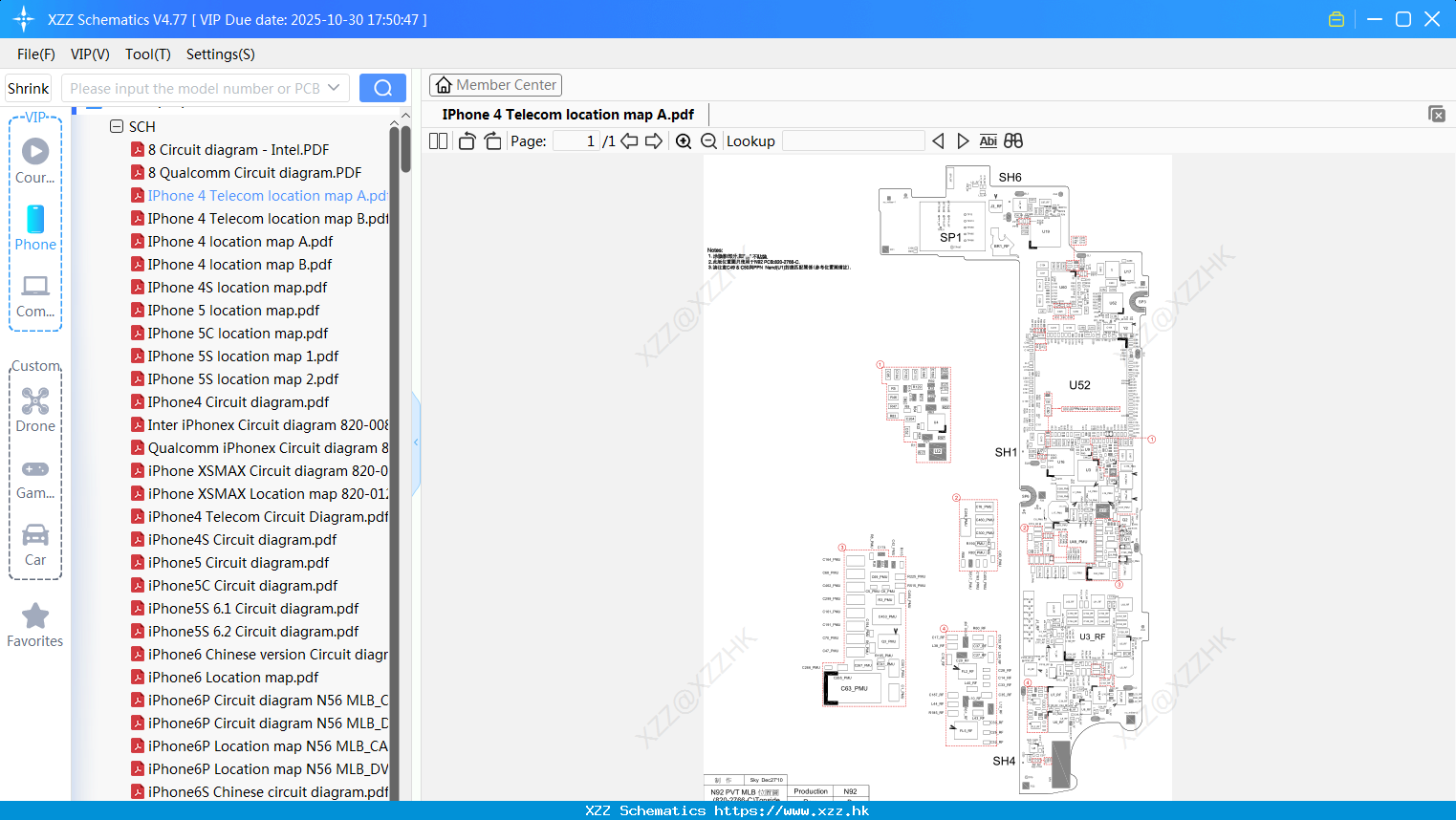Image resolution: width=1456 pixels, height=820 pixels.
Task: Open IPhone 4 location map A.pdf
Action: pos(240,242)
